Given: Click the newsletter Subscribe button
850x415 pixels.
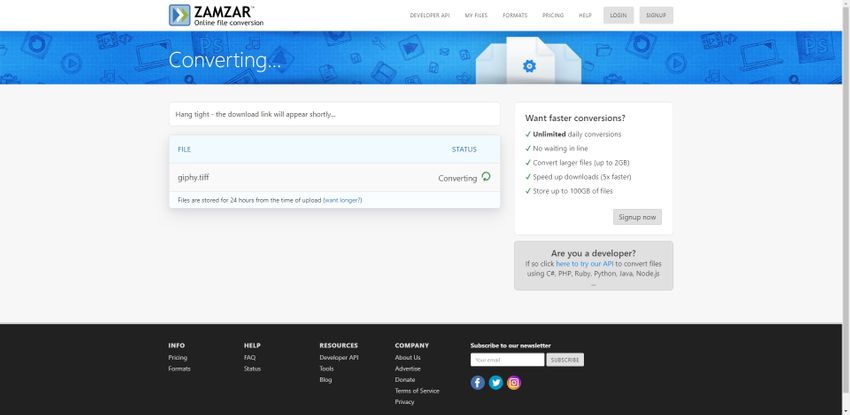Looking at the screenshot, I should [565, 360].
